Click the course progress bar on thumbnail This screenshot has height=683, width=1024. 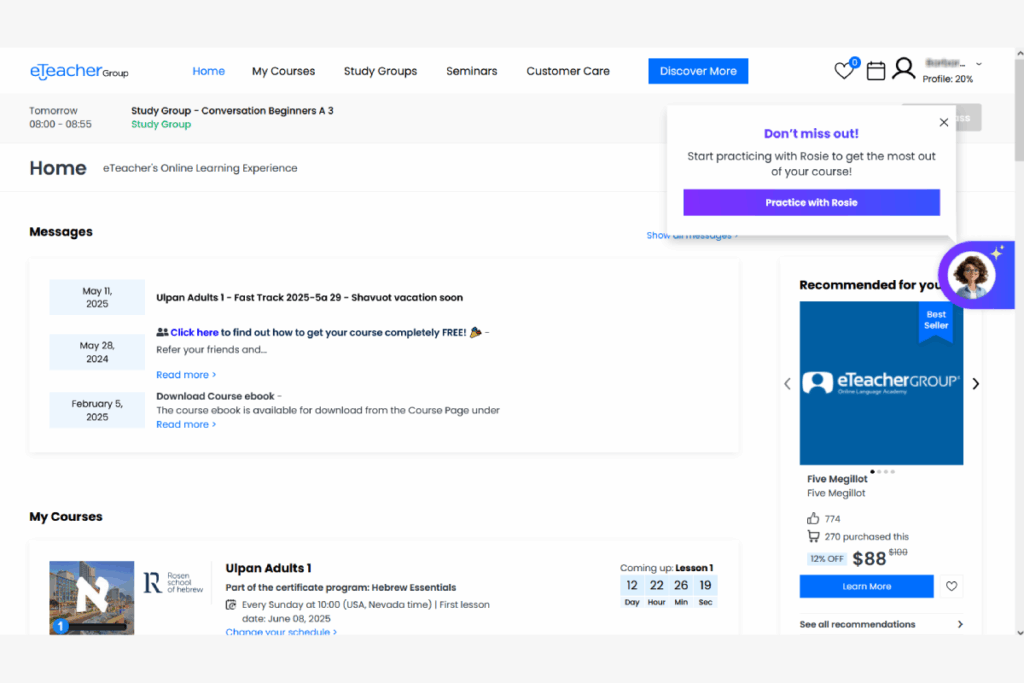(x=98, y=627)
